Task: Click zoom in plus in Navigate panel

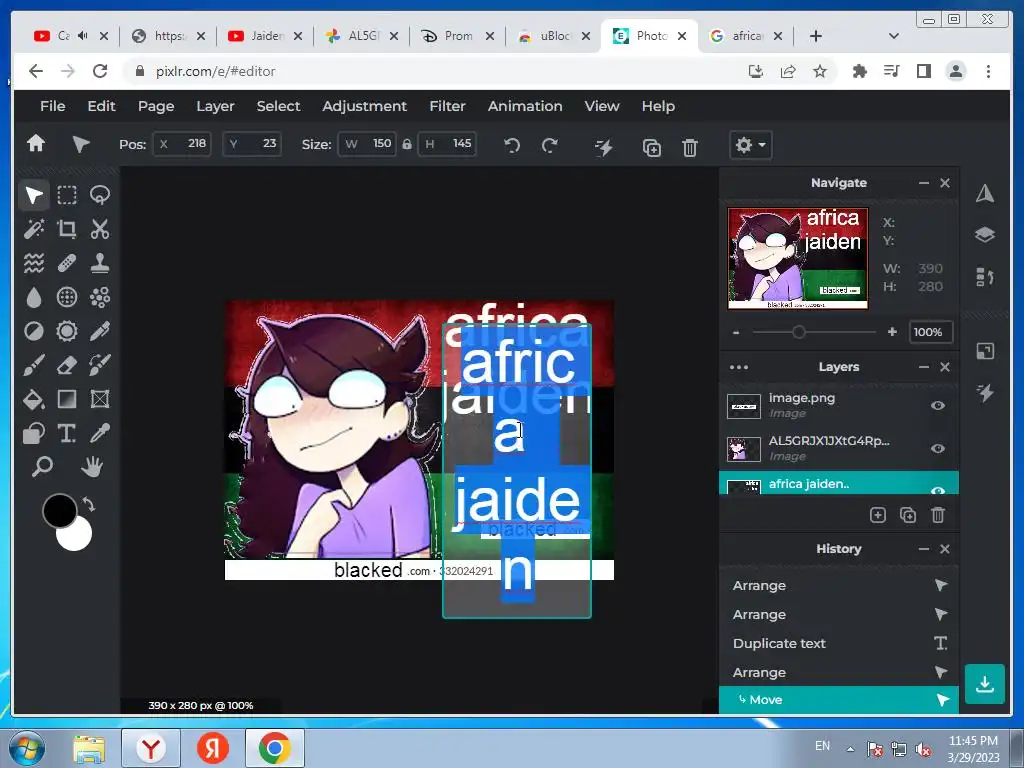Action: coord(892,332)
